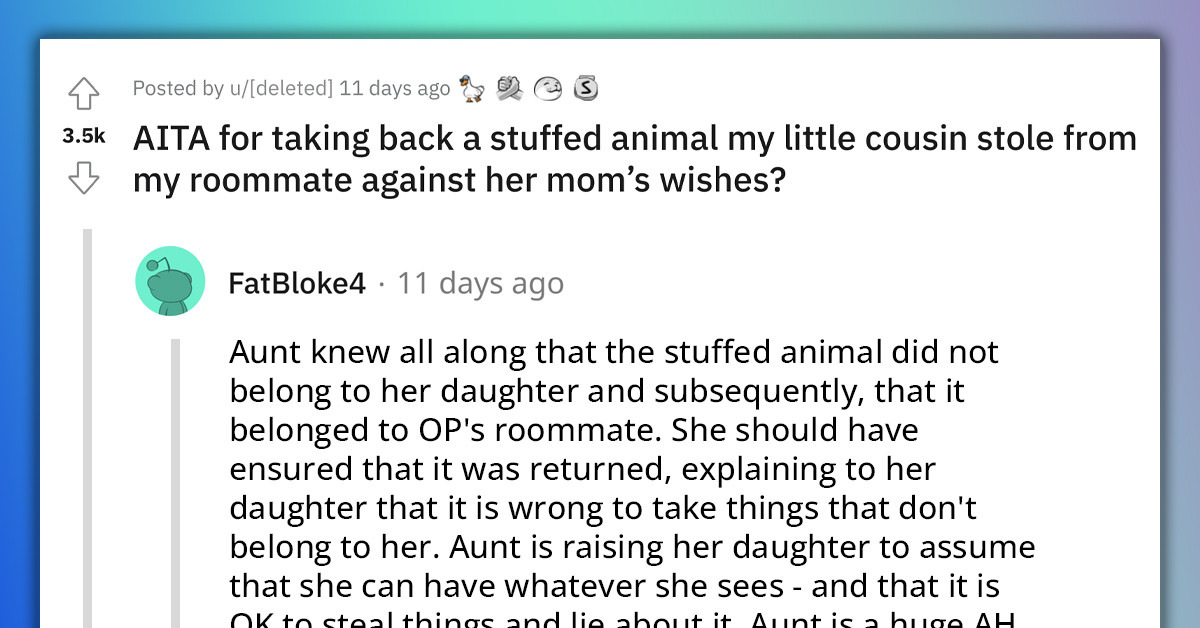This screenshot has height=628, width=1200.
Task: Click the helping hands award icon
Action: pyautogui.click(x=510, y=88)
